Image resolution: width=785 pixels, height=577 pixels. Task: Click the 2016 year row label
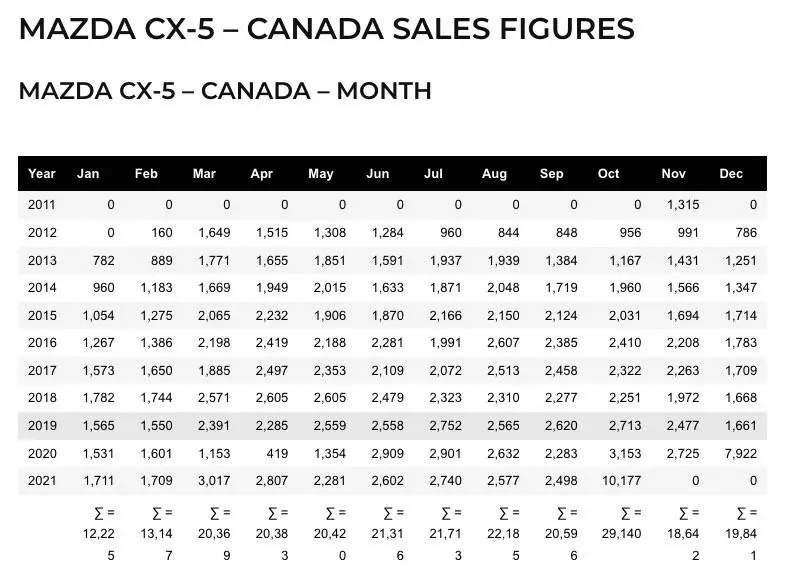click(42, 343)
